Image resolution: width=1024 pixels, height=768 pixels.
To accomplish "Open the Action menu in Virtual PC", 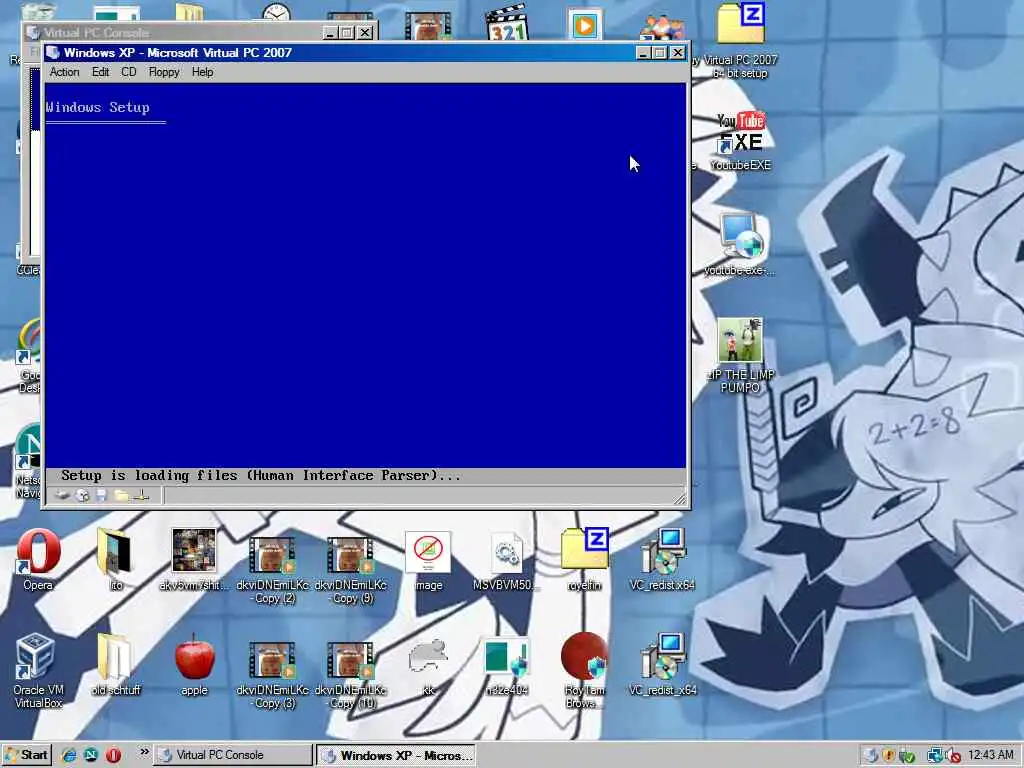I will [x=65, y=72].
